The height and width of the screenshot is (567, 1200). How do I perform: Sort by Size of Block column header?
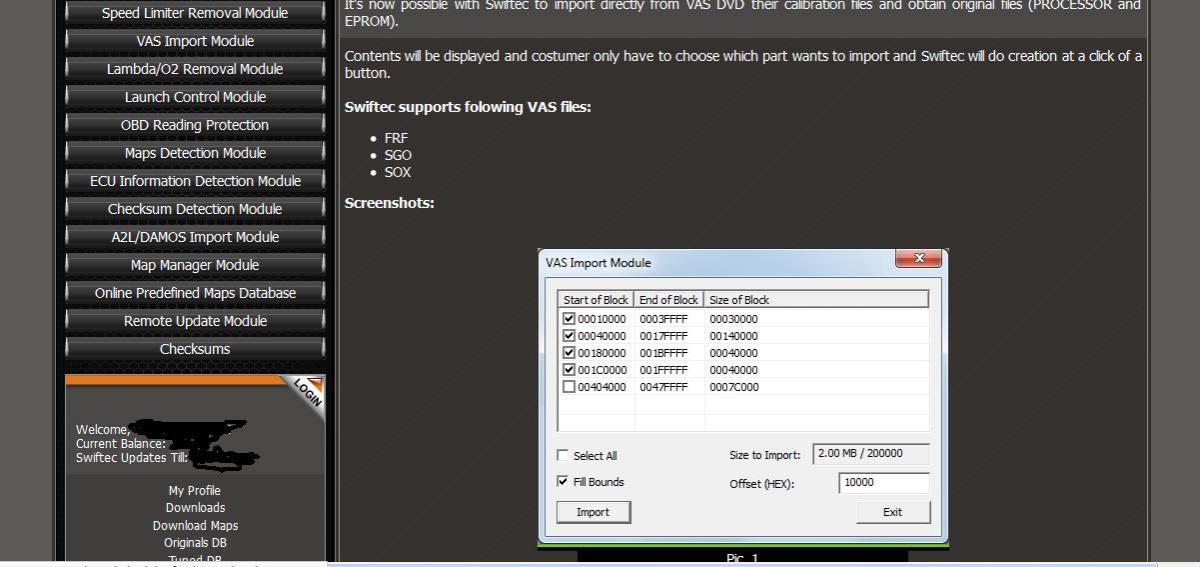point(816,300)
